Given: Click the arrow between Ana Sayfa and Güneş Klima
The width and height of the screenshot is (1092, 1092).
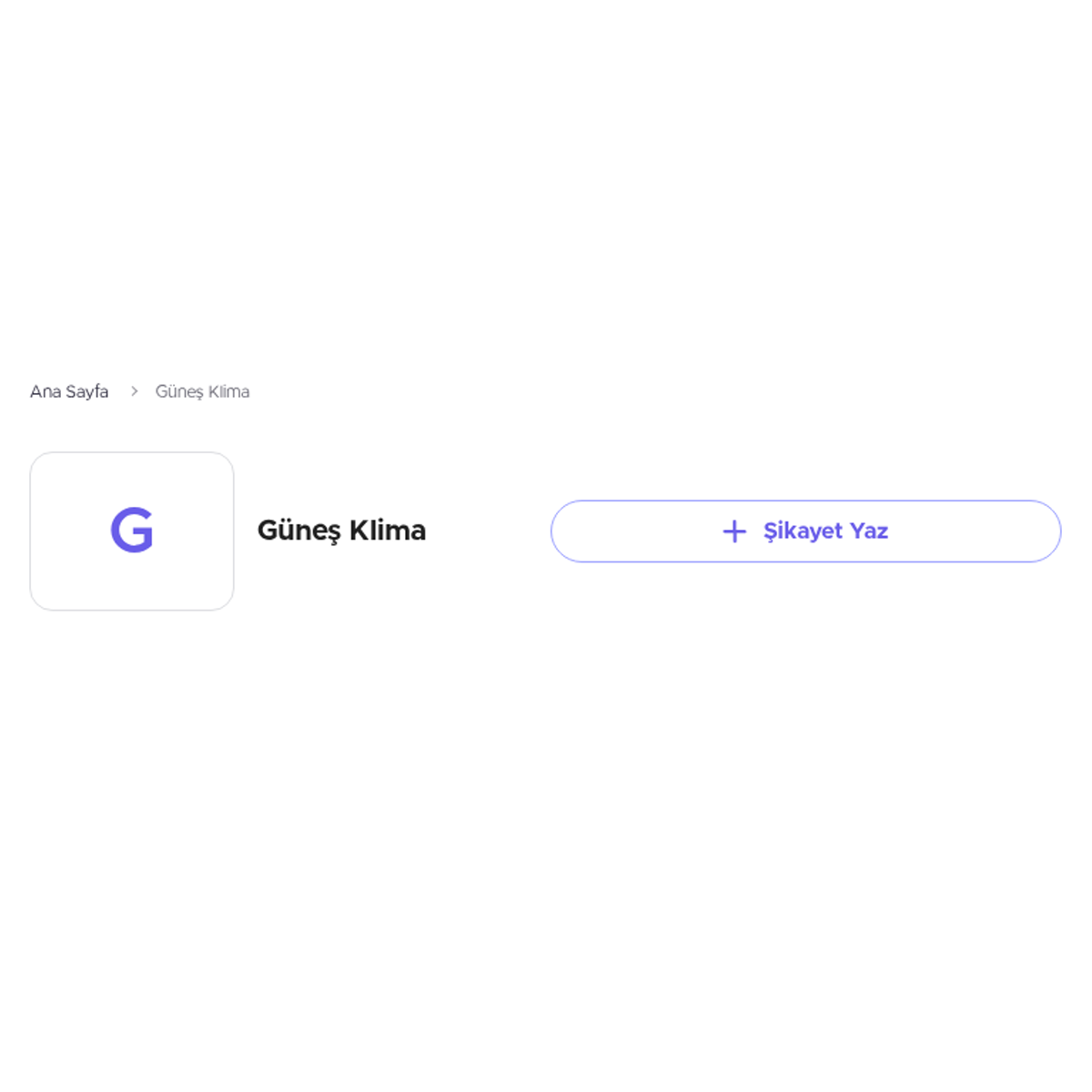Looking at the screenshot, I should tap(134, 391).
